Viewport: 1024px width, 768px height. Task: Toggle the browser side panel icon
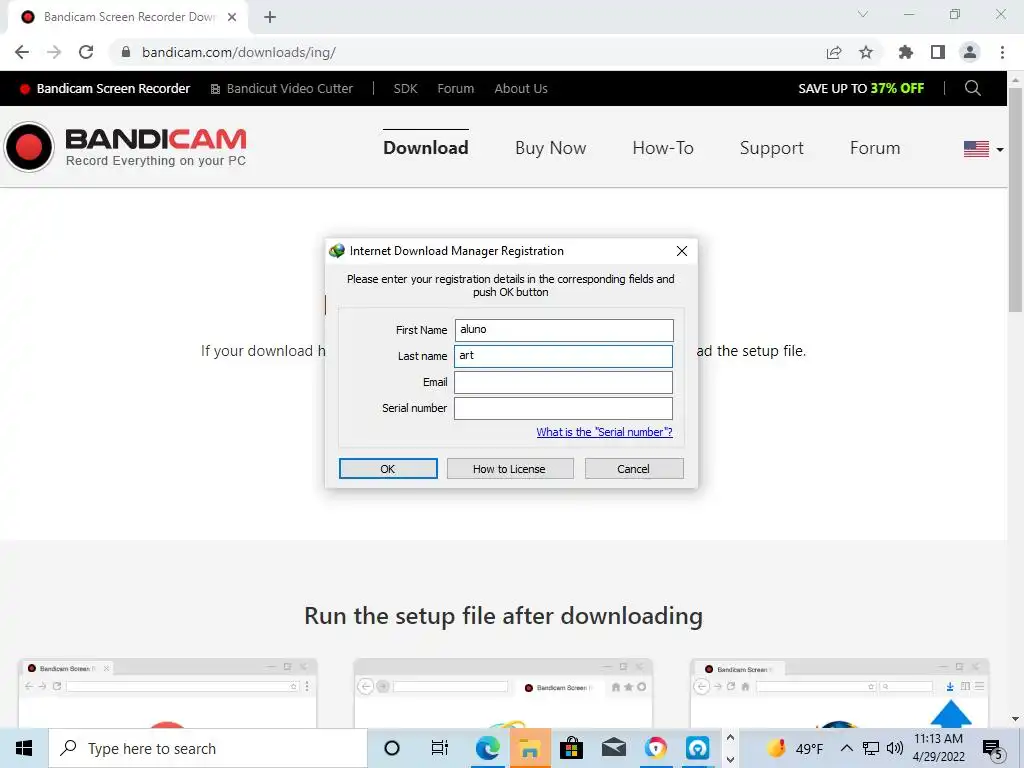click(x=938, y=52)
